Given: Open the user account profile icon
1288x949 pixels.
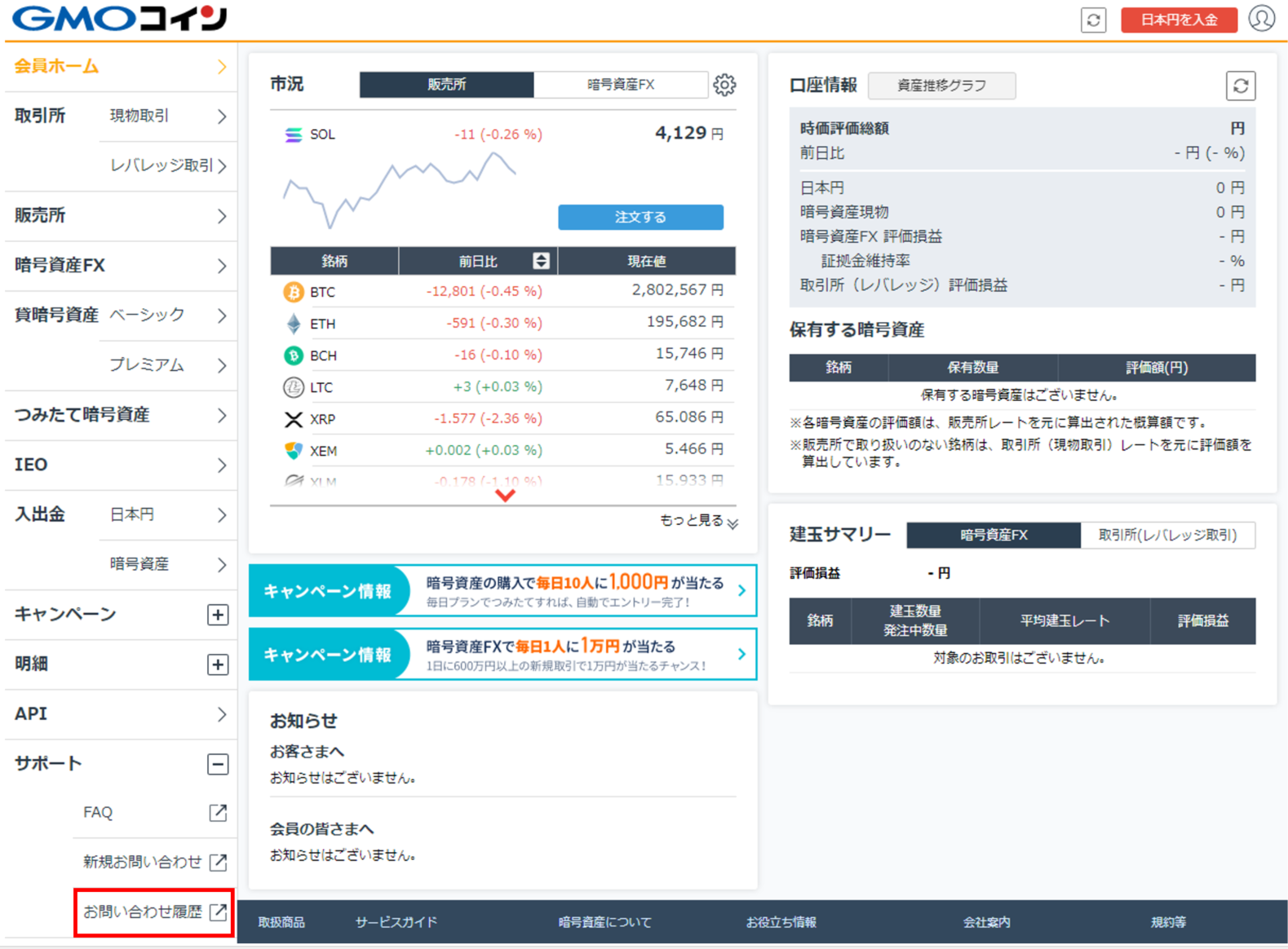Looking at the screenshot, I should [x=1261, y=19].
